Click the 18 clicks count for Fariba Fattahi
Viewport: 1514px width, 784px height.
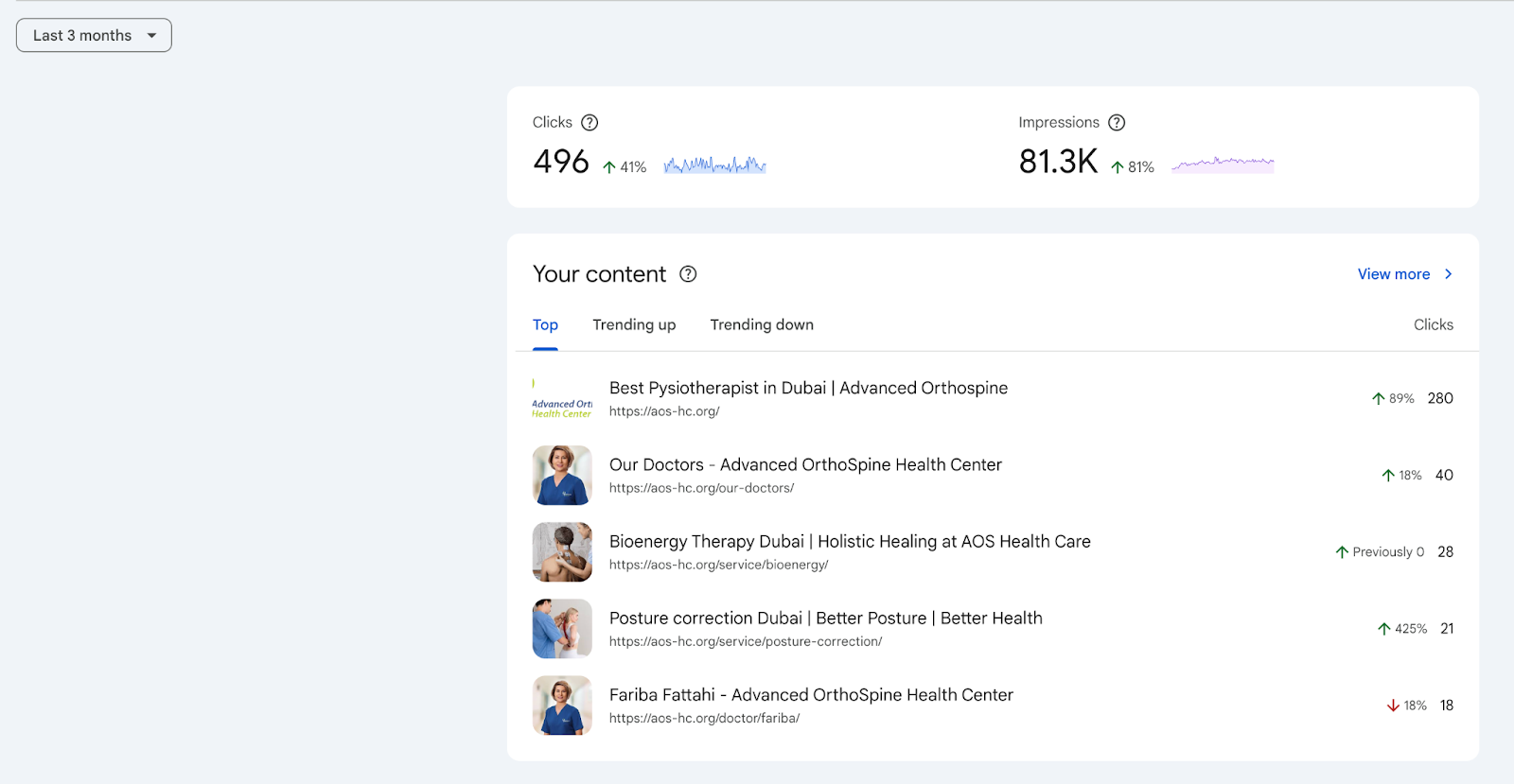(1447, 705)
